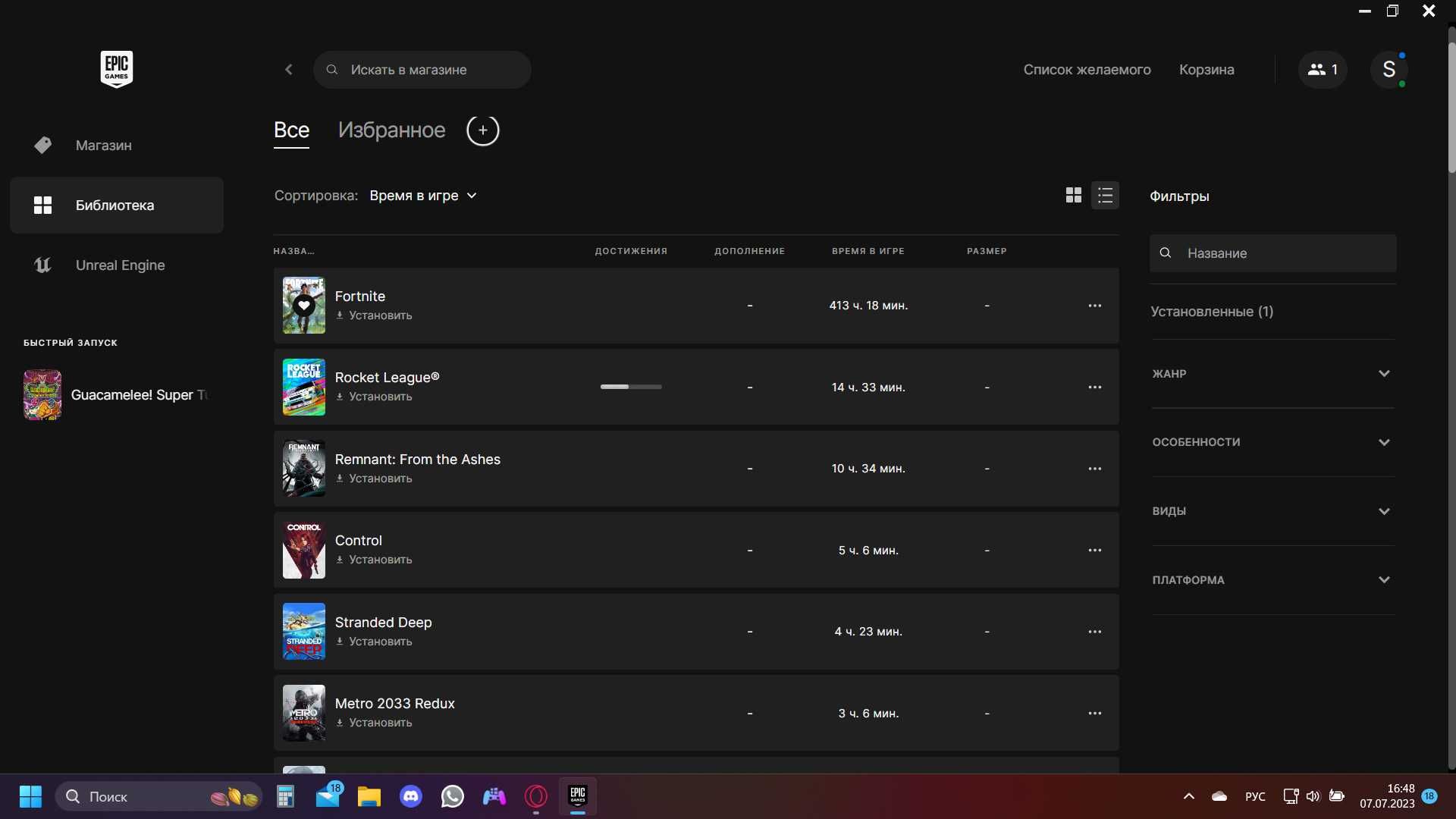Open Discord from the taskbar

pyautogui.click(x=411, y=797)
